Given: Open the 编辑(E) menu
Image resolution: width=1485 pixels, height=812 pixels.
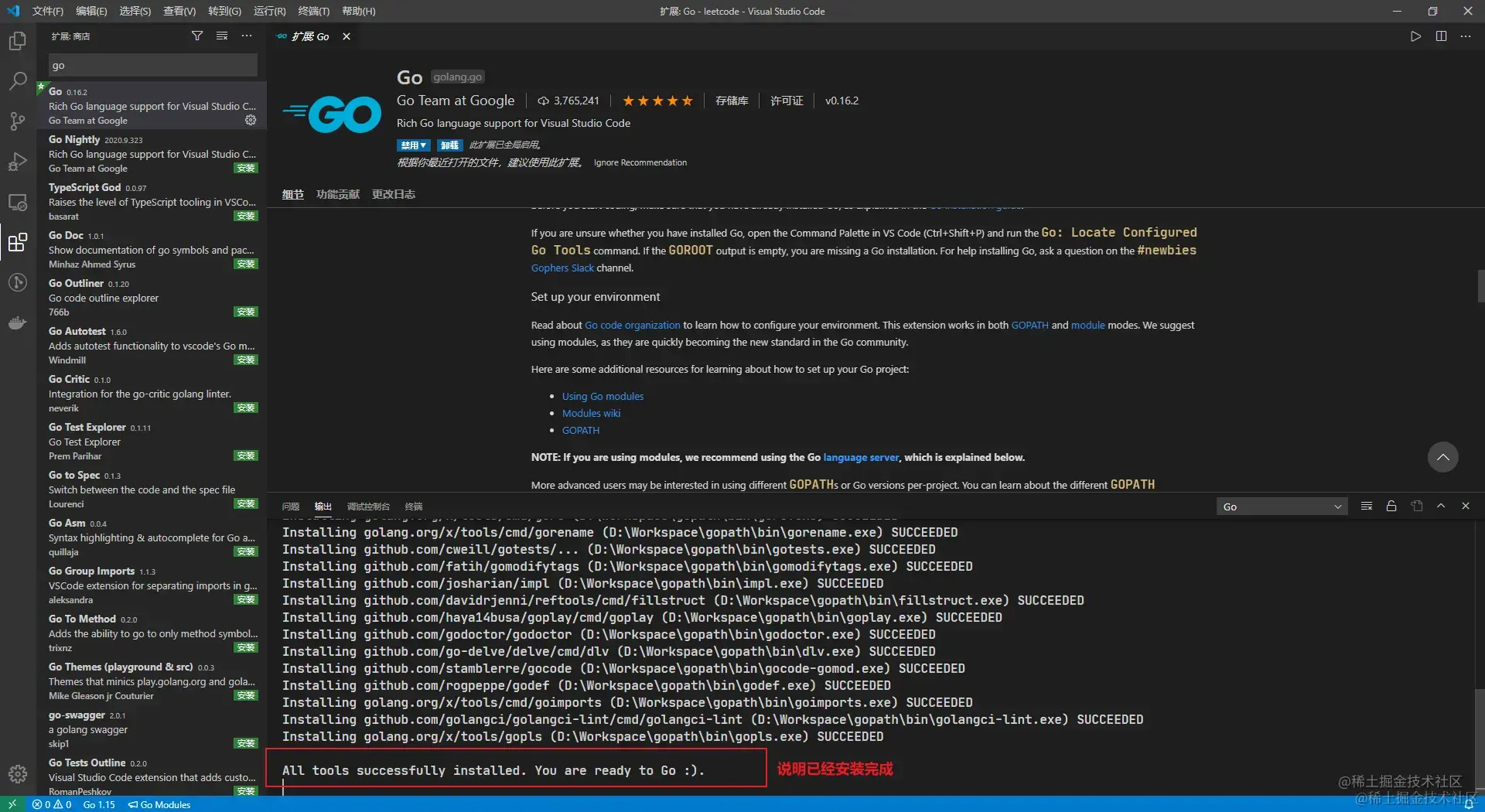Looking at the screenshot, I should pos(91,11).
